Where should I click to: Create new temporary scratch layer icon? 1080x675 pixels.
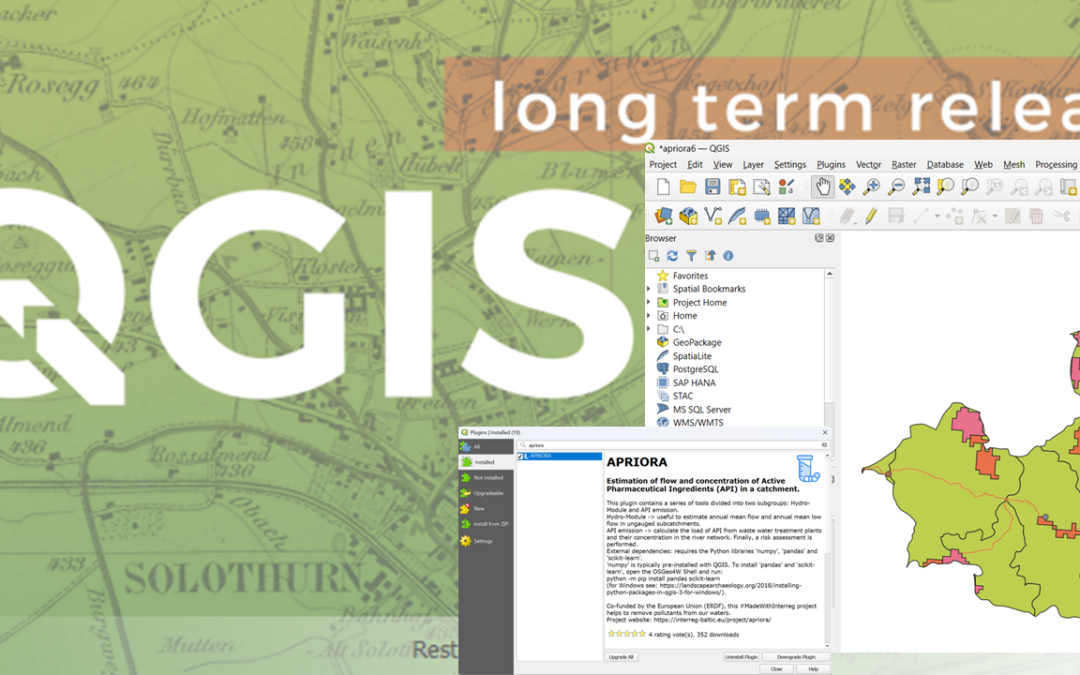pos(762,216)
